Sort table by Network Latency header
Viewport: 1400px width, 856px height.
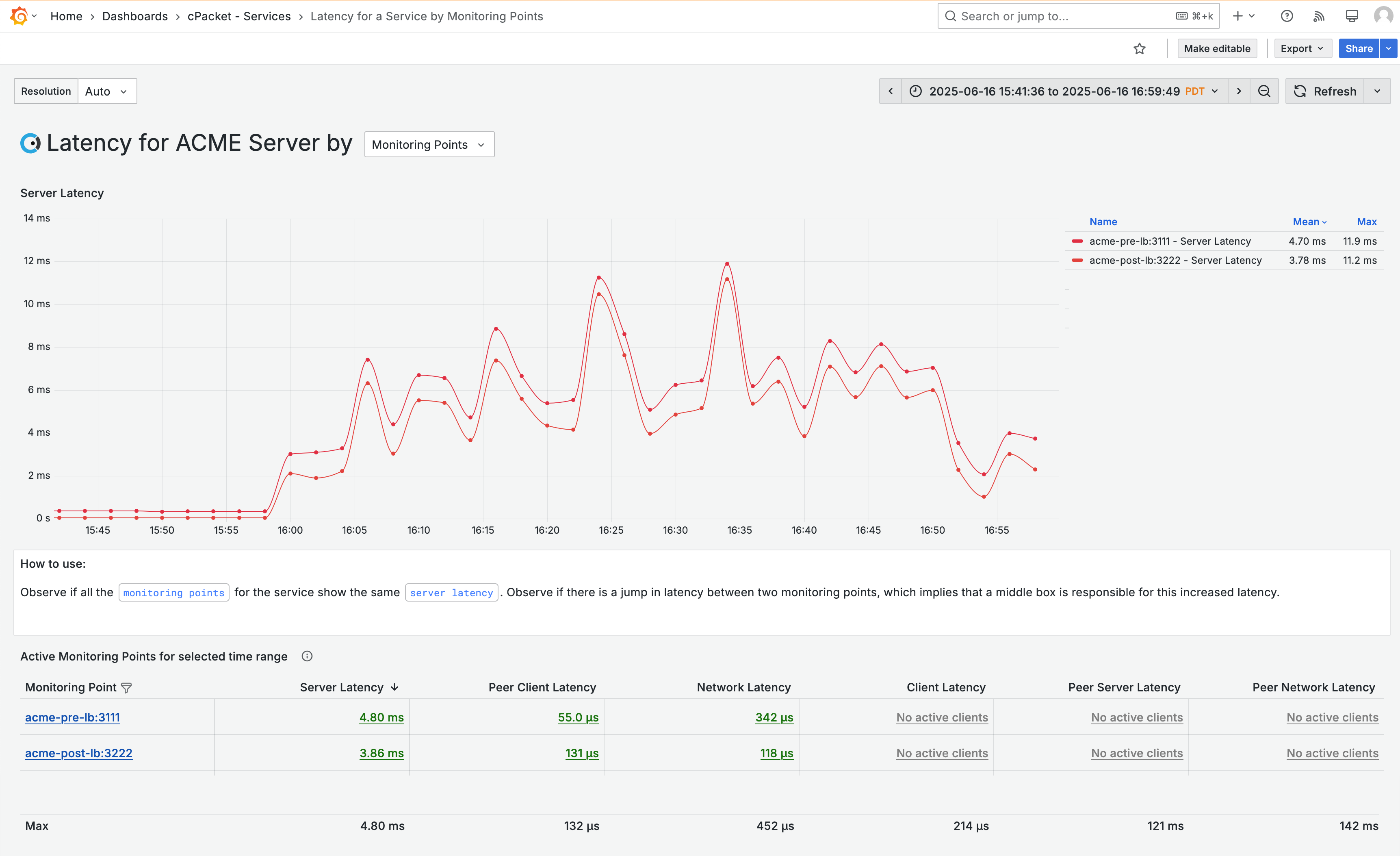(744, 687)
